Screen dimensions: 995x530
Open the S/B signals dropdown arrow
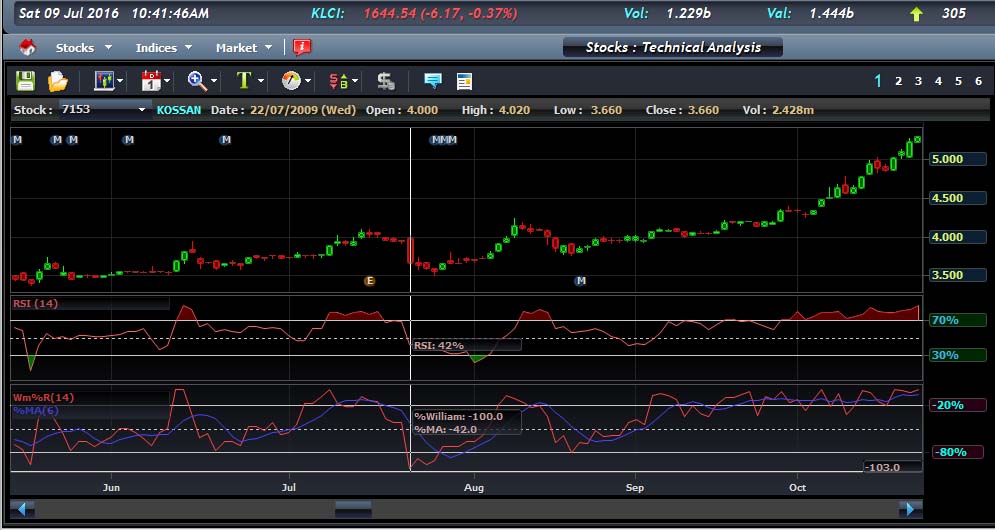[355, 81]
